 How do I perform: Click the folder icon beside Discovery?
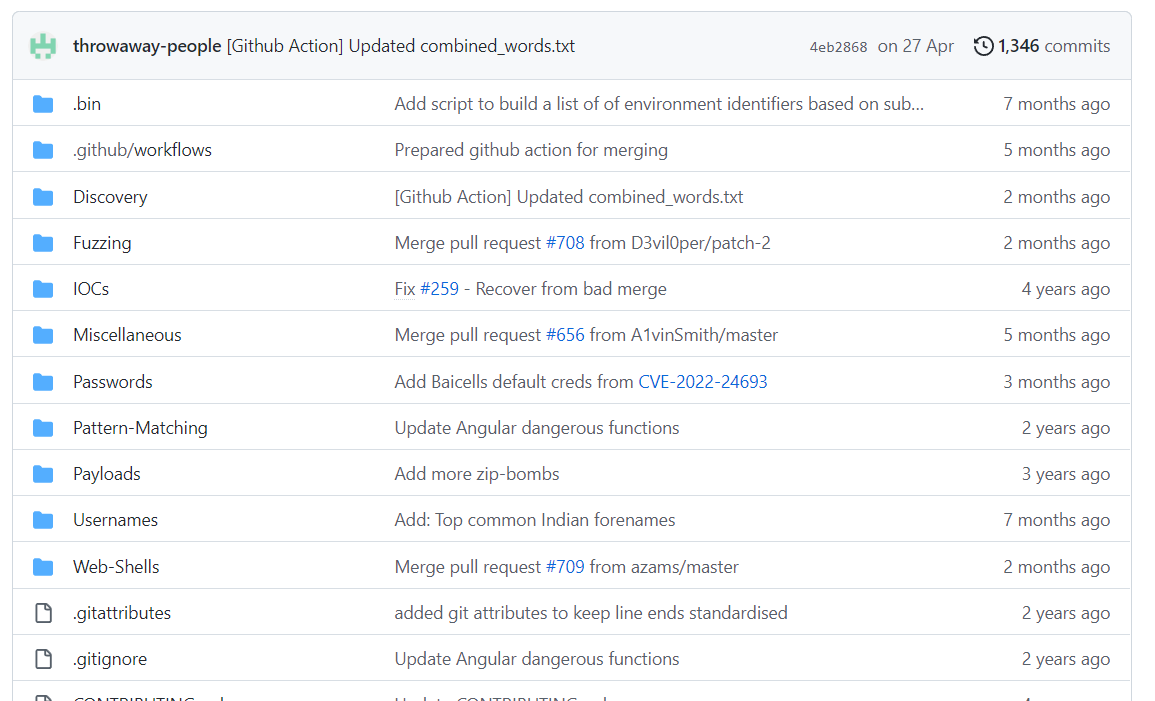coord(43,196)
